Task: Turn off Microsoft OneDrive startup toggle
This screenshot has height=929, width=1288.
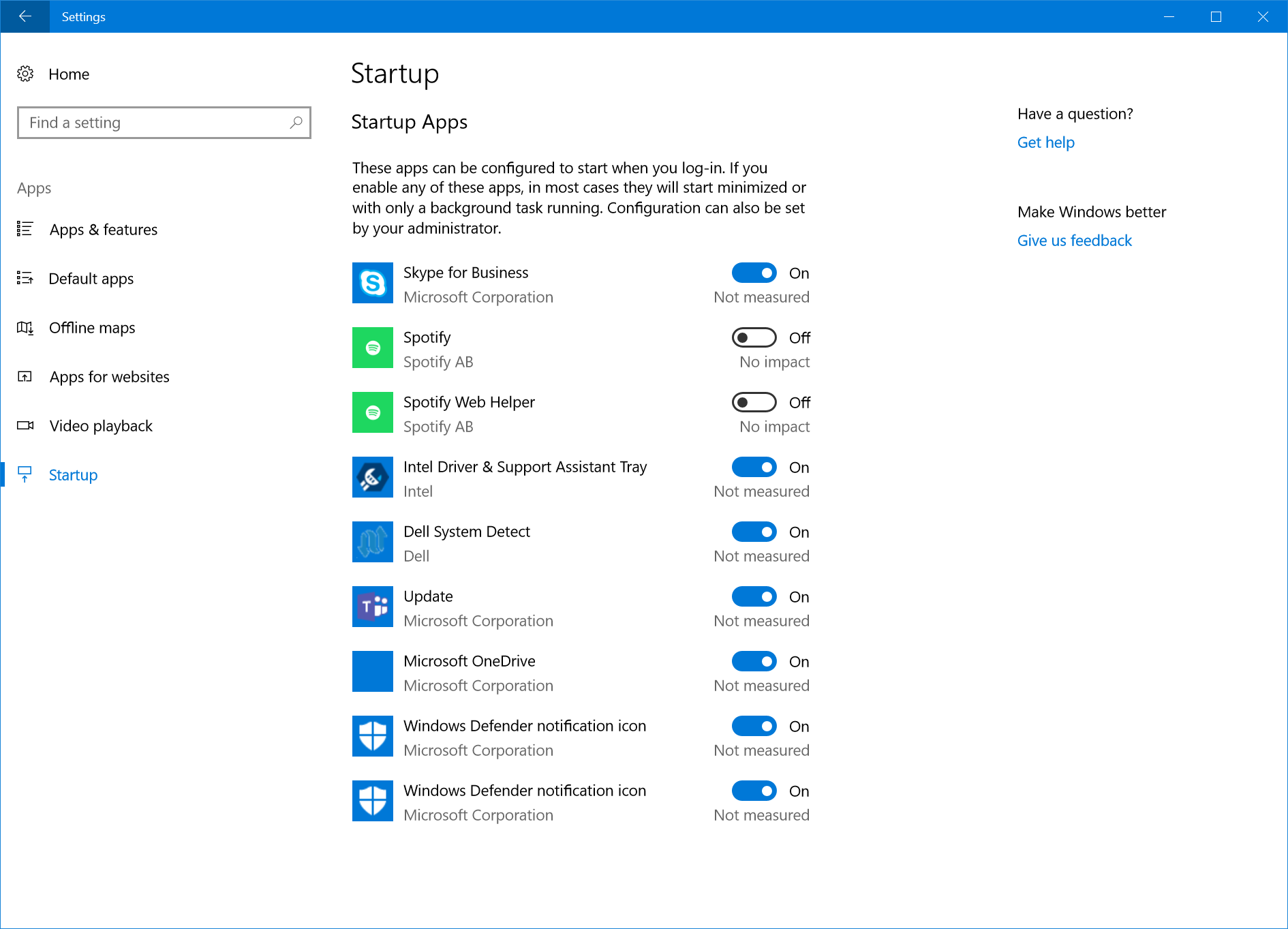Action: coord(754,661)
